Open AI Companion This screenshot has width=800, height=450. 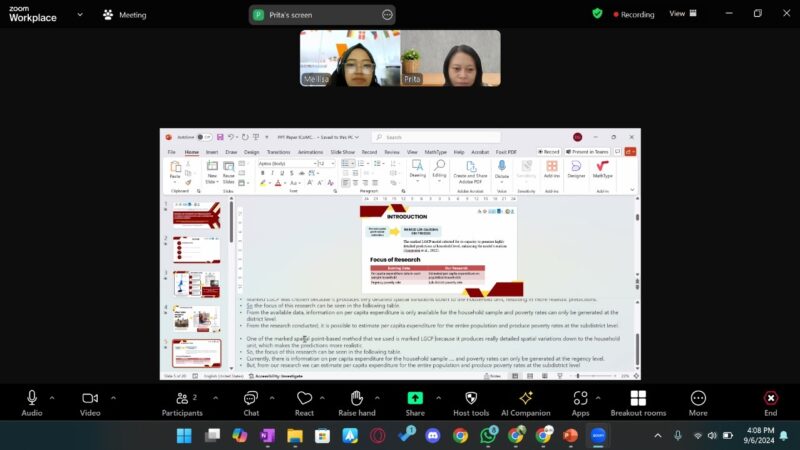(x=525, y=399)
